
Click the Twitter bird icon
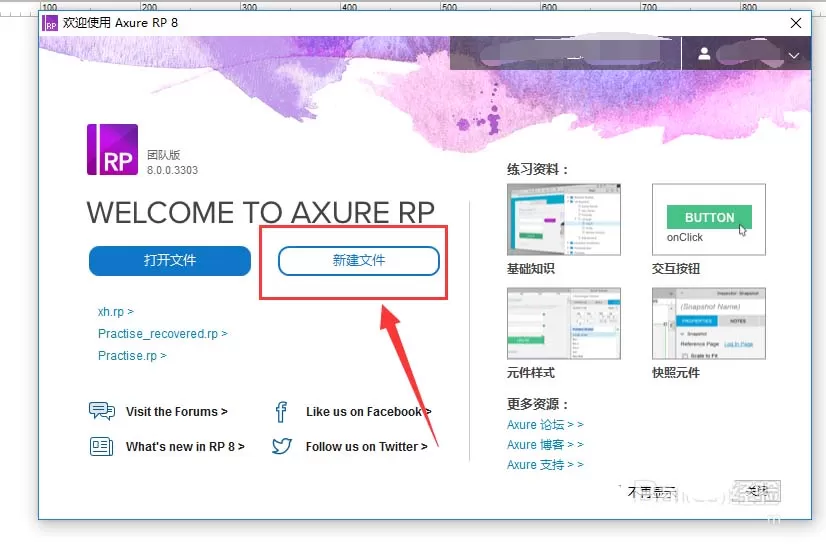tap(282, 446)
